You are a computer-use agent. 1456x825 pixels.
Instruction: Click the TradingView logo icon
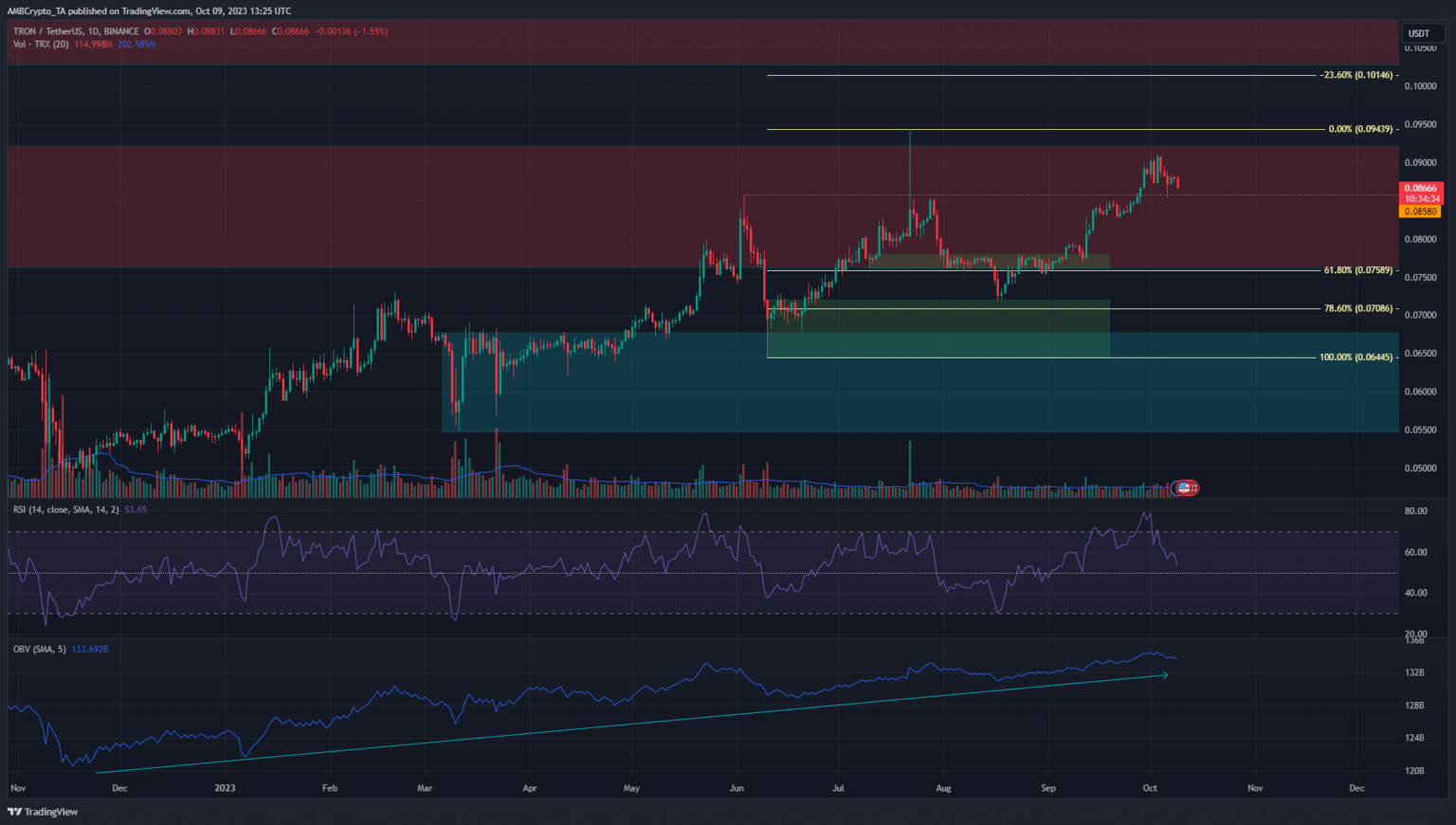point(14,812)
